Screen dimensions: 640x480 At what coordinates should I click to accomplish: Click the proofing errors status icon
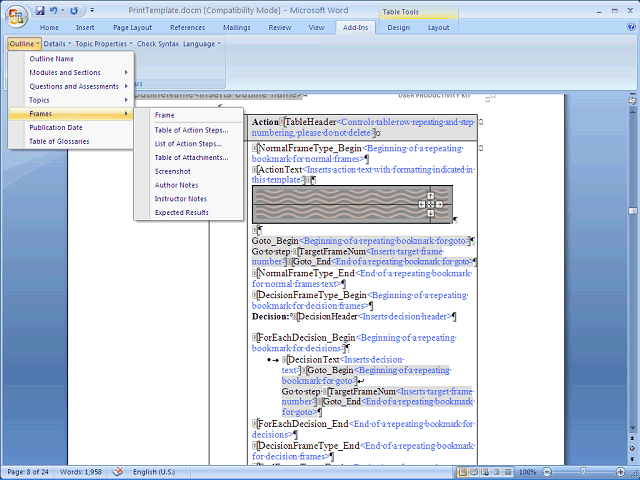pos(117,472)
